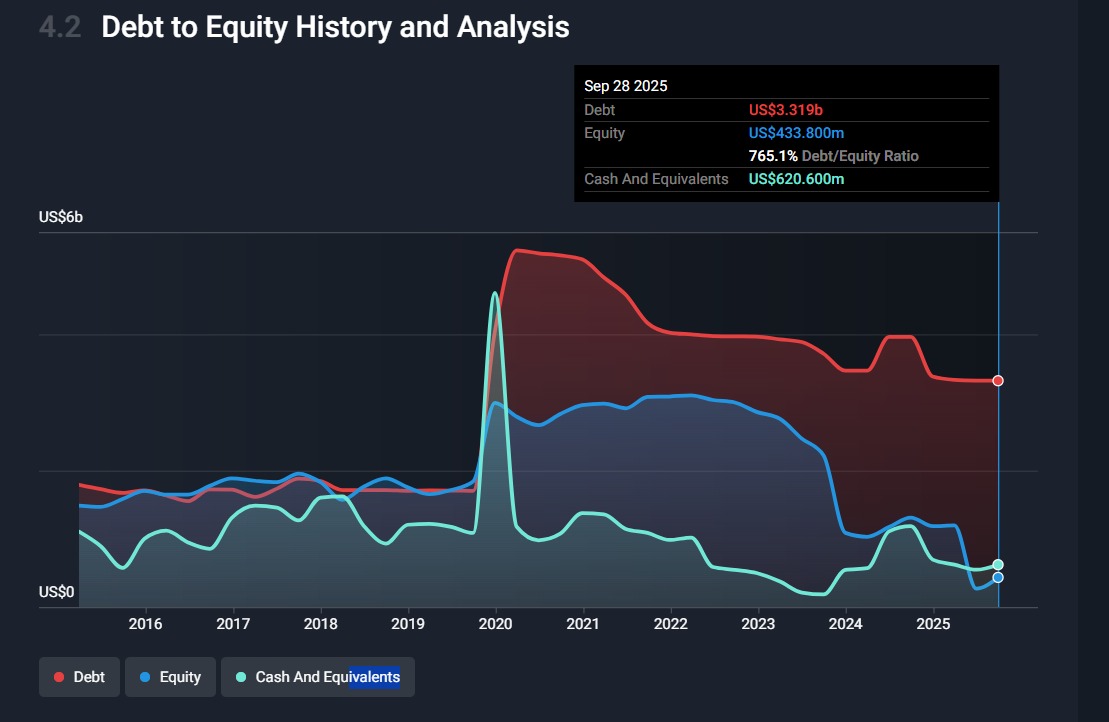Image resolution: width=1109 pixels, height=722 pixels.
Task: Select the red Debt data point marker
Action: tap(998, 380)
